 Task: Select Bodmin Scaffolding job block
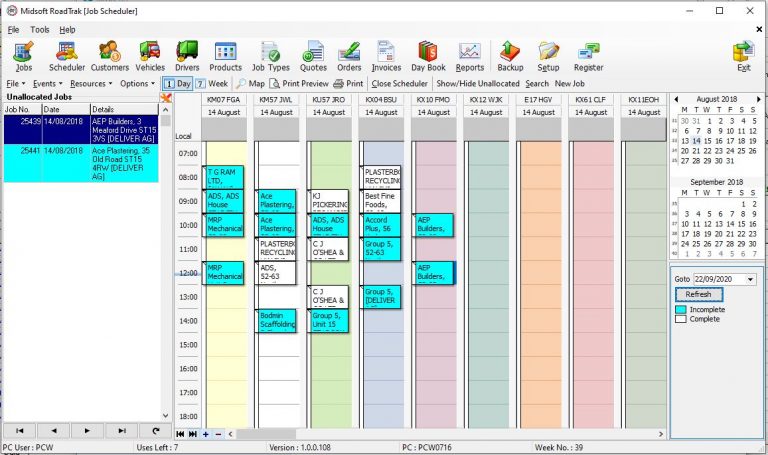[x=277, y=321]
